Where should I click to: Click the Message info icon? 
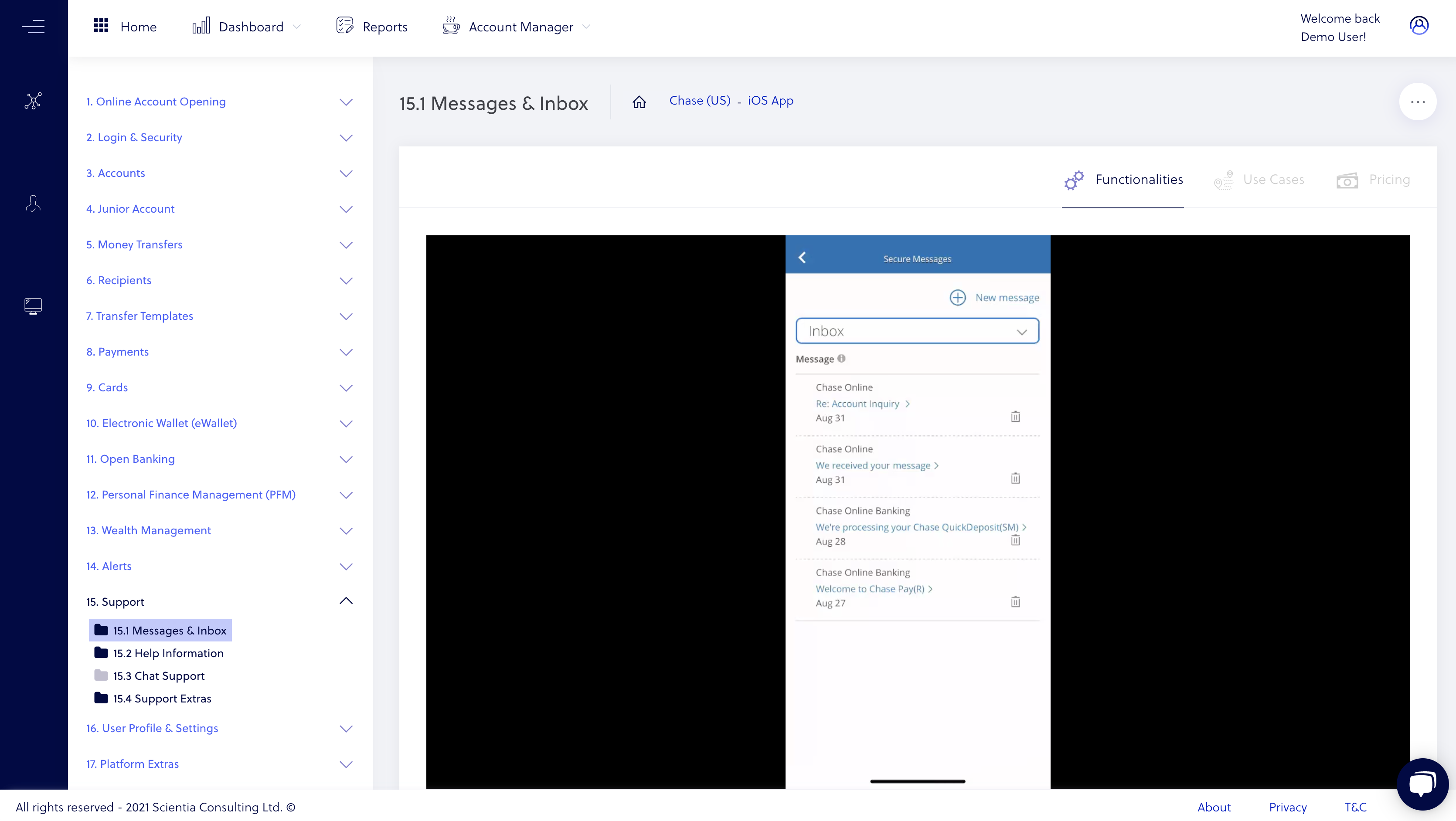841,359
